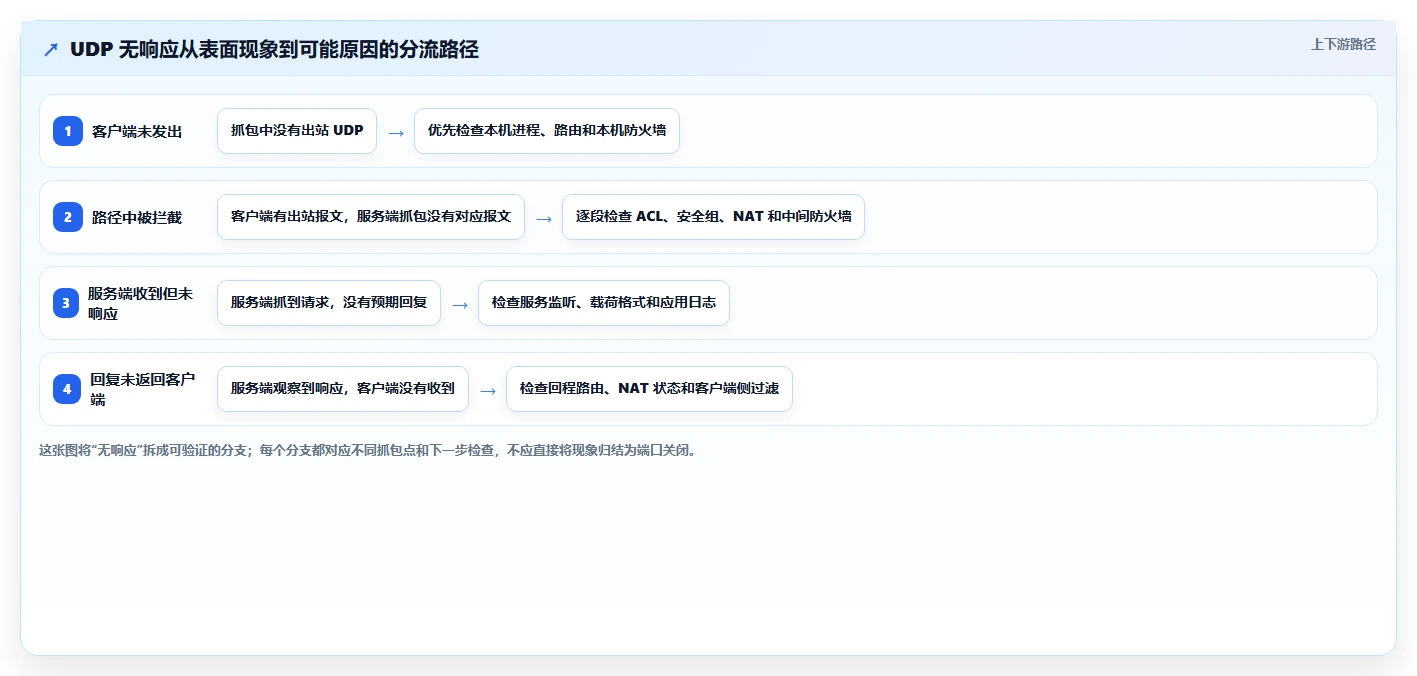Screen dimensions: 1417x676
Task: Click the '客户端未发出' row label
Action: (x=137, y=131)
